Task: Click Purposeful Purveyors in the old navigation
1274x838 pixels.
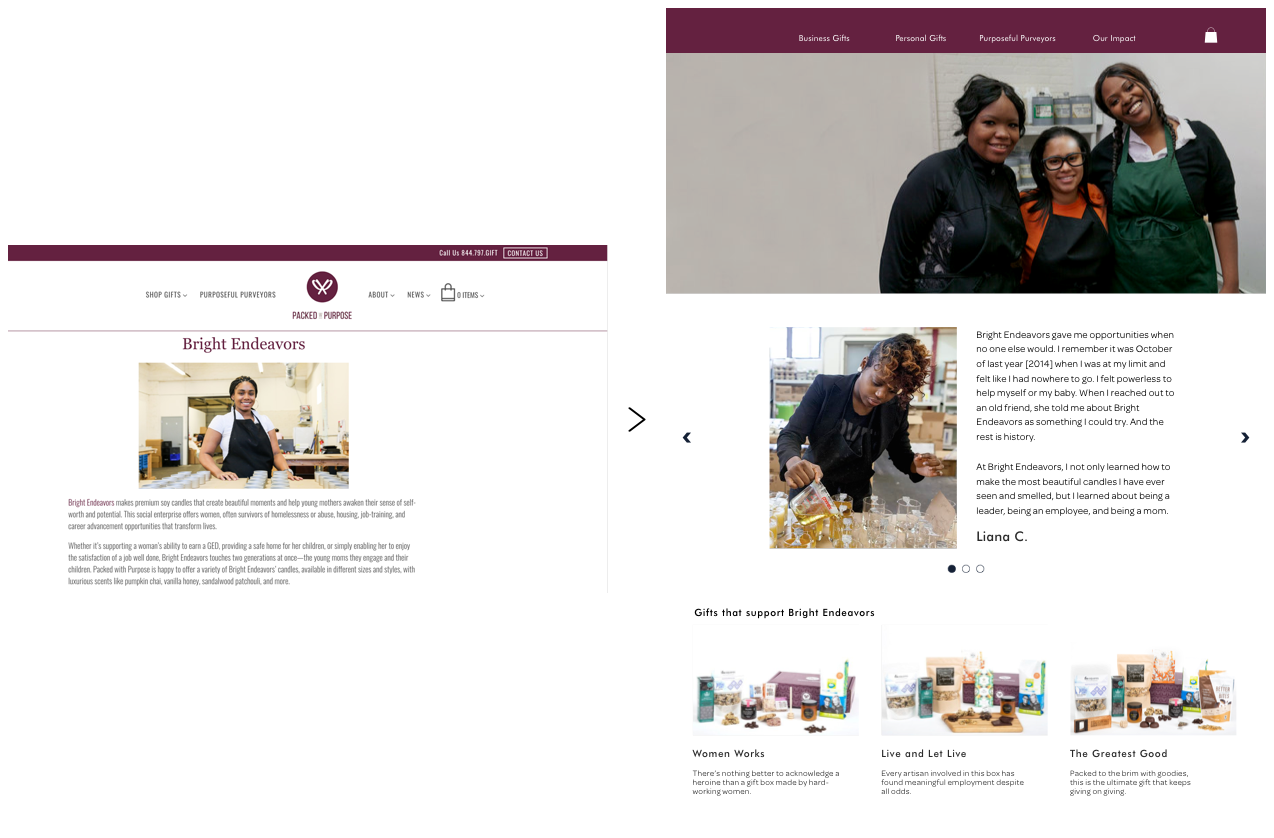Action: (x=237, y=295)
